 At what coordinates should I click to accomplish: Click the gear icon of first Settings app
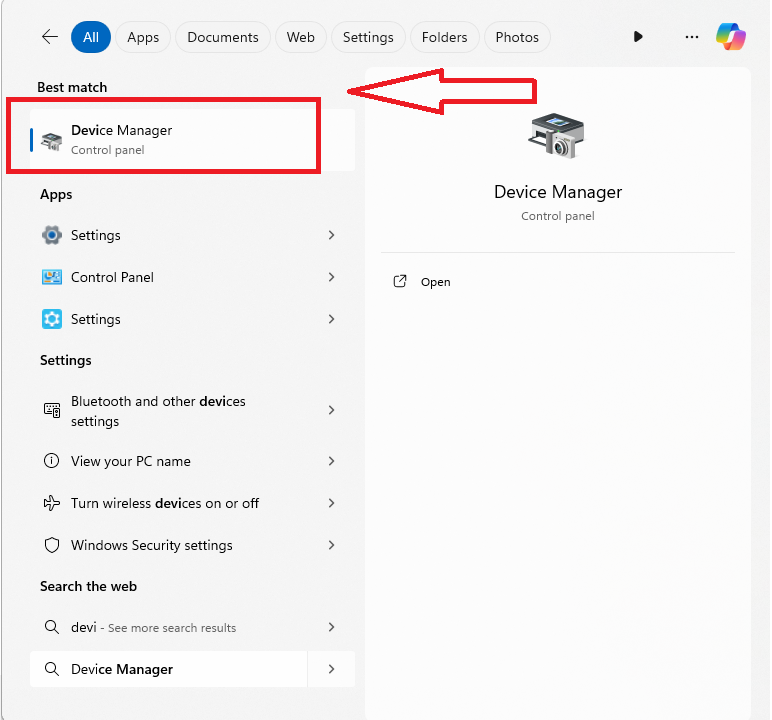(x=52, y=235)
